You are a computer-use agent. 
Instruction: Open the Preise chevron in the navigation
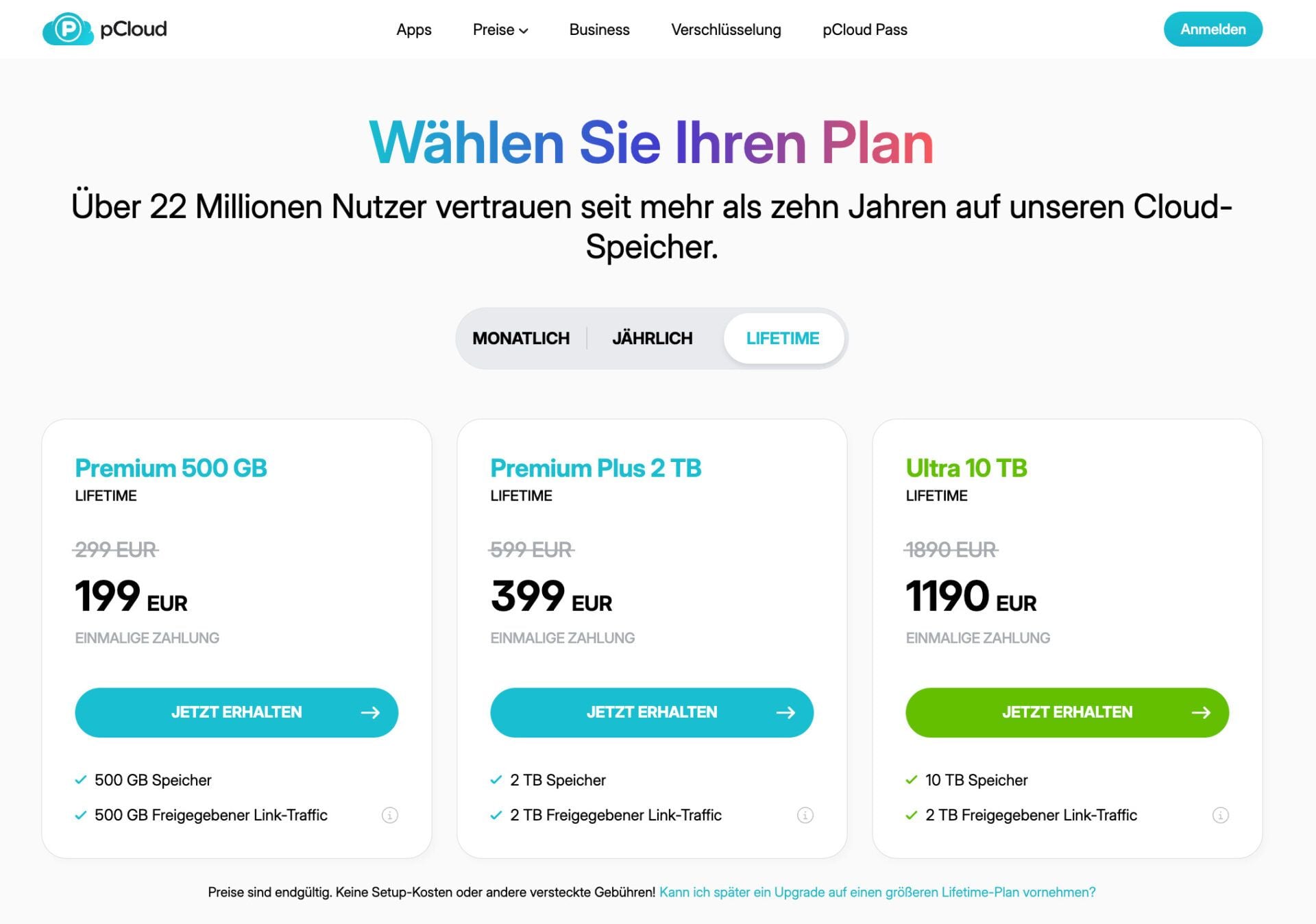[524, 30]
